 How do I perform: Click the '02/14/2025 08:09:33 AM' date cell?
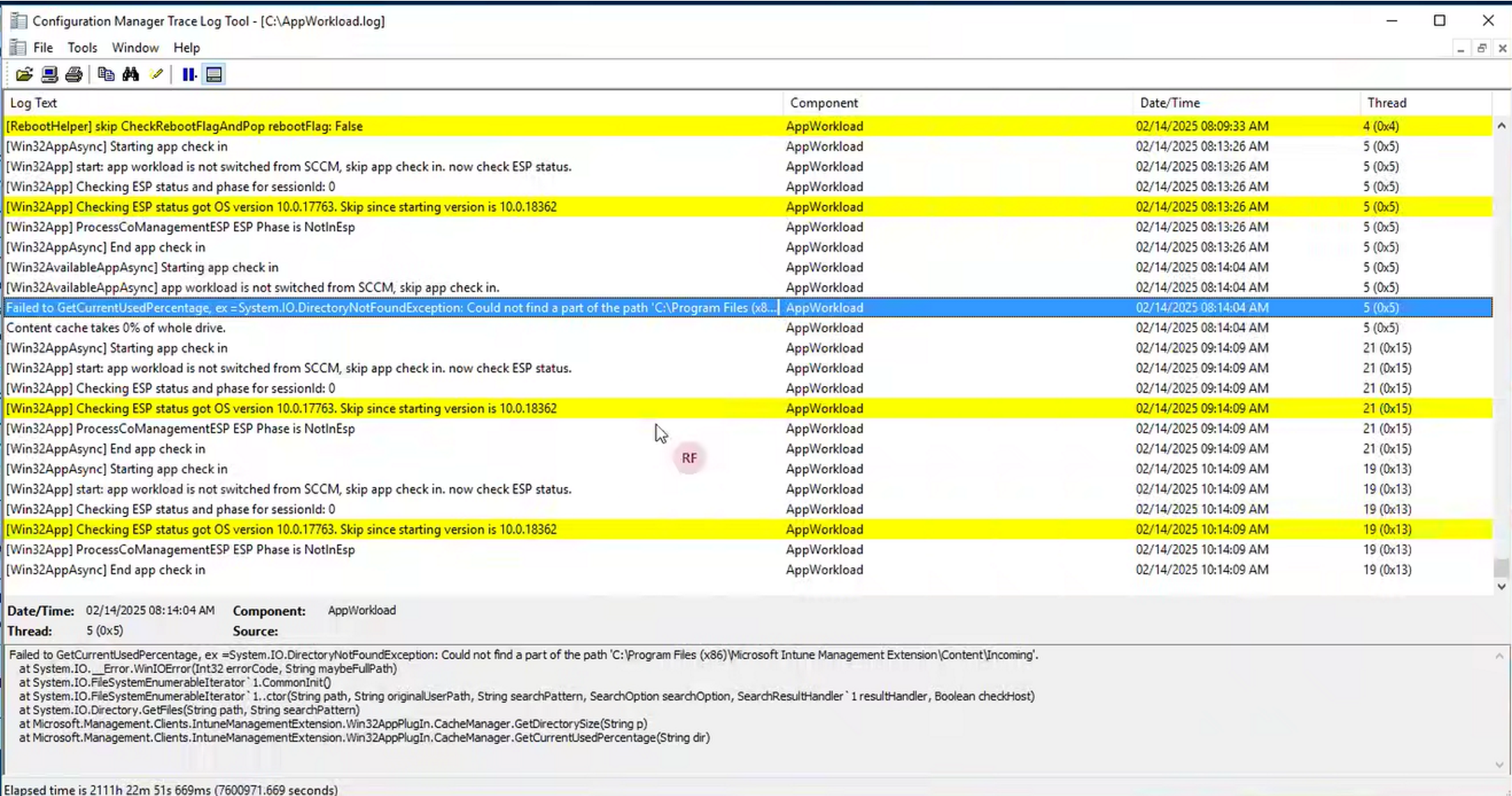(1202, 126)
